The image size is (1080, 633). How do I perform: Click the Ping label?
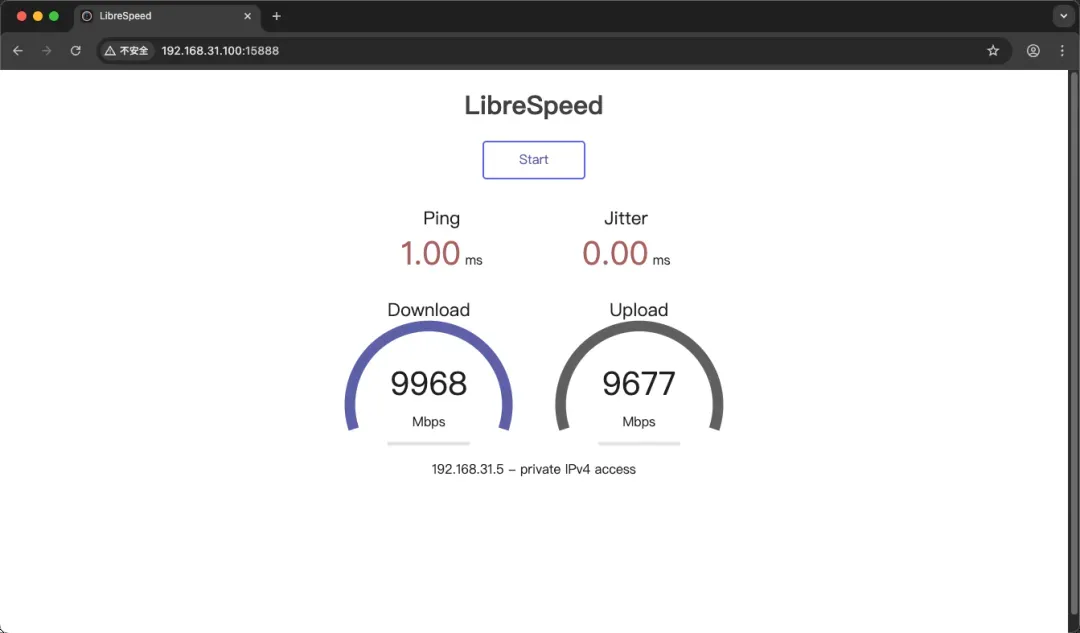(x=442, y=218)
